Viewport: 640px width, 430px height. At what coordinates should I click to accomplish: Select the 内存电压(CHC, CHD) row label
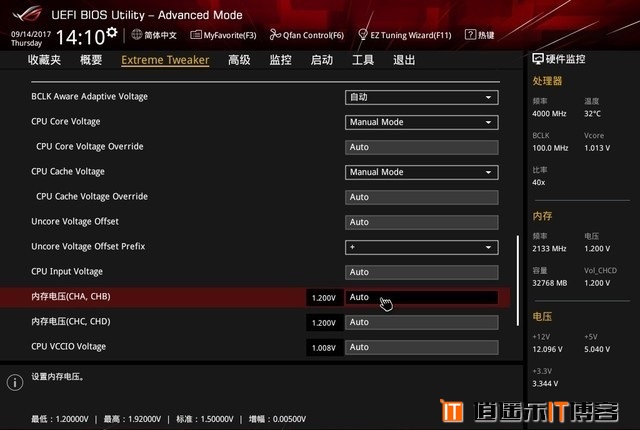71,321
